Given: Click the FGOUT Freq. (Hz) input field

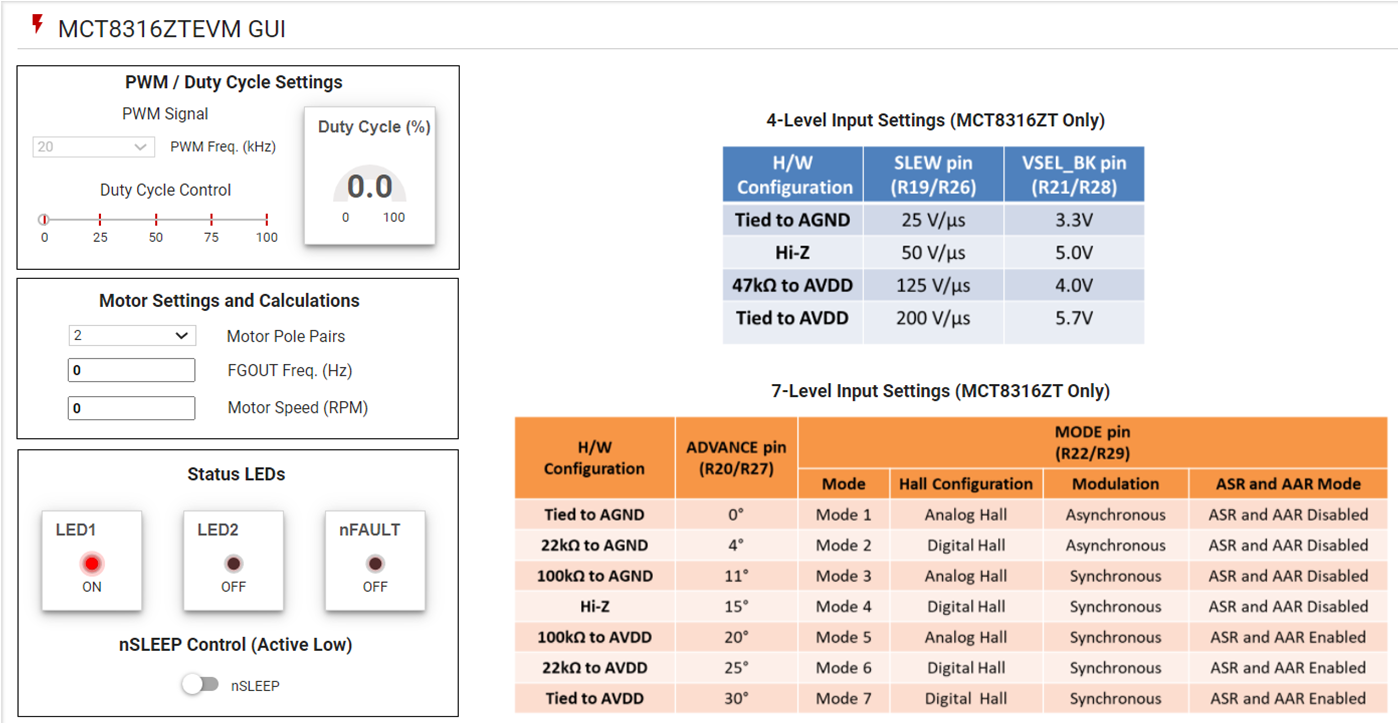Looking at the screenshot, I should click(131, 369).
